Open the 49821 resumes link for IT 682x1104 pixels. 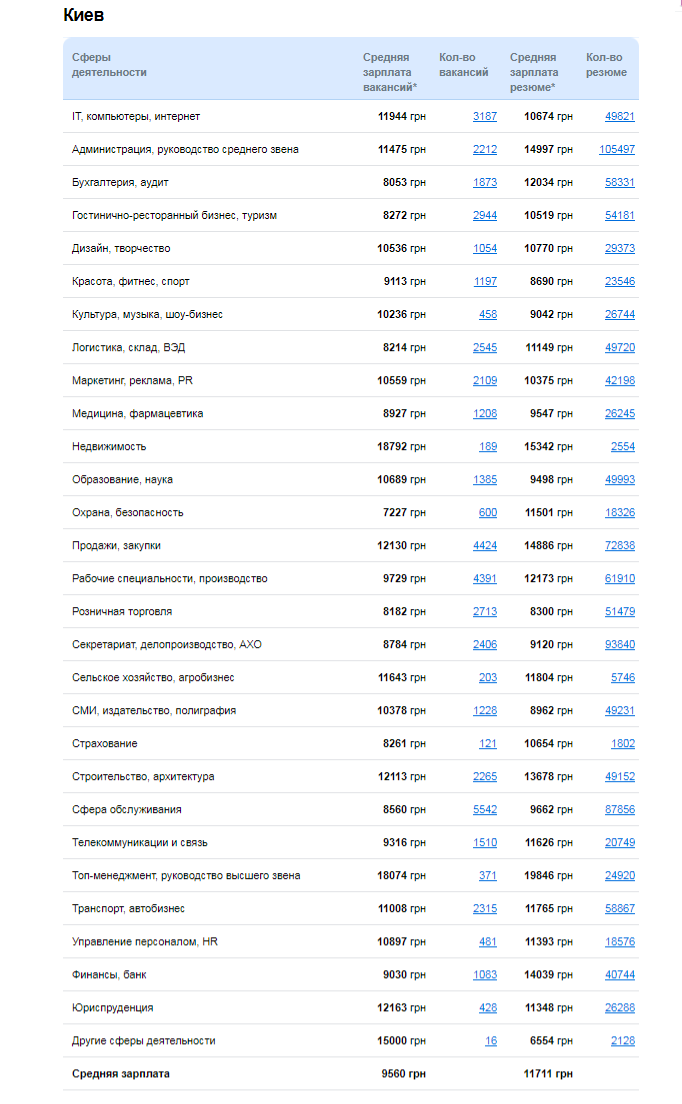pyautogui.click(x=619, y=116)
